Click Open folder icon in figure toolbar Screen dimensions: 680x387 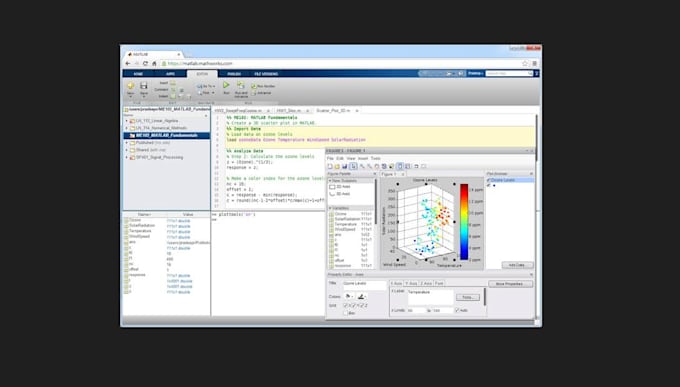tap(337, 166)
